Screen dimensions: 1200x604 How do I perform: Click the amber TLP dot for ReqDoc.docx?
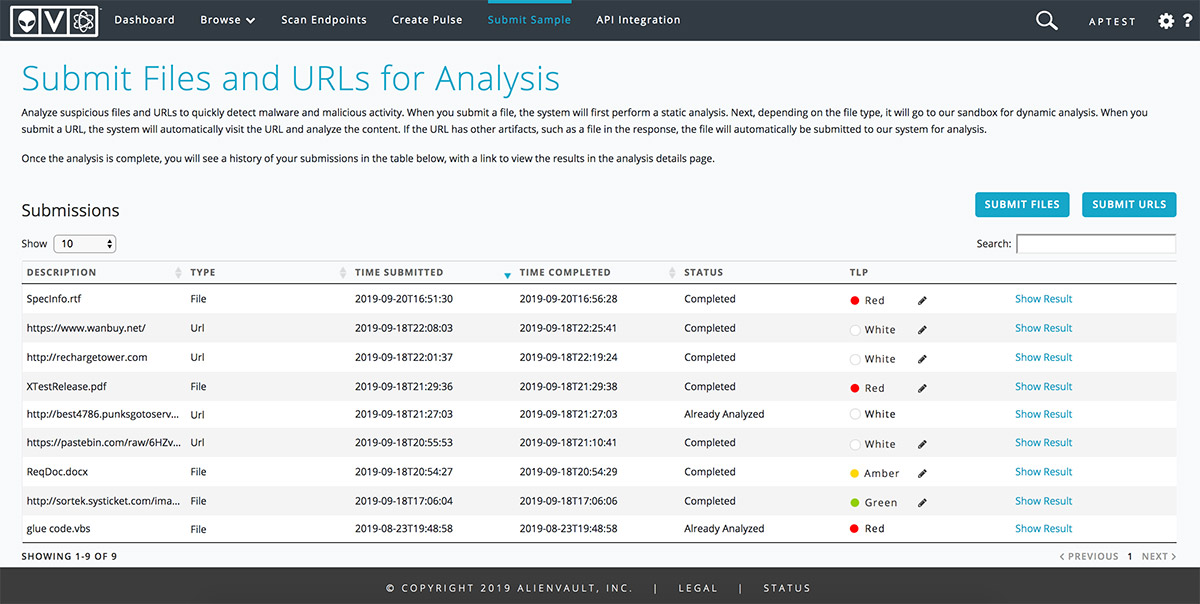tap(855, 473)
